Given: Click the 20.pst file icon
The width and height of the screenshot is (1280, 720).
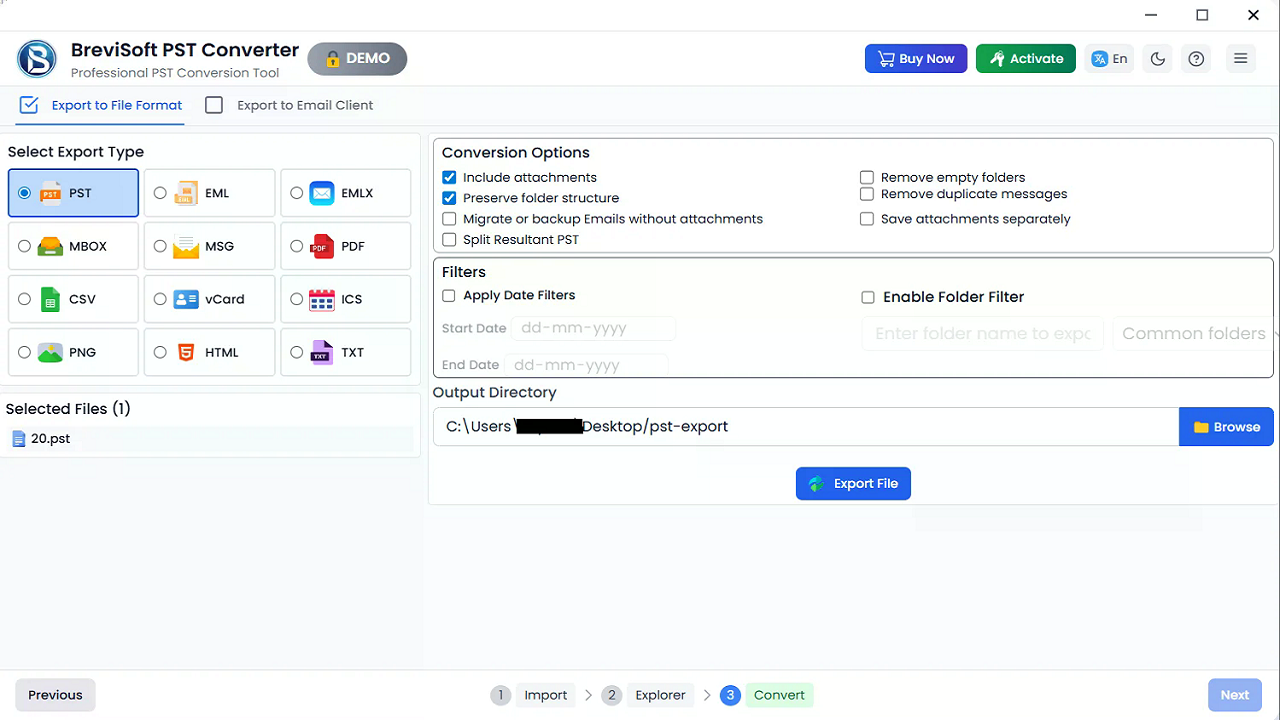Looking at the screenshot, I should pyautogui.click(x=19, y=439).
